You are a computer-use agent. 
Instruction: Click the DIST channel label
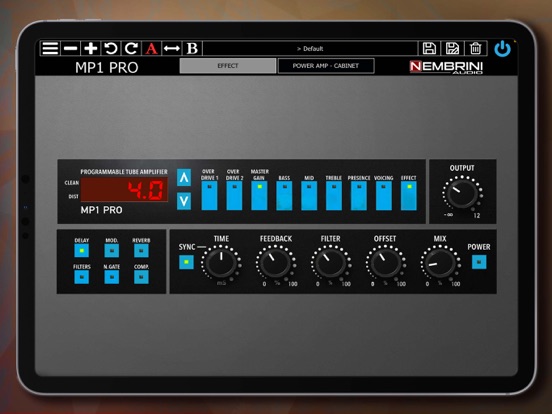(x=73, y=196)
